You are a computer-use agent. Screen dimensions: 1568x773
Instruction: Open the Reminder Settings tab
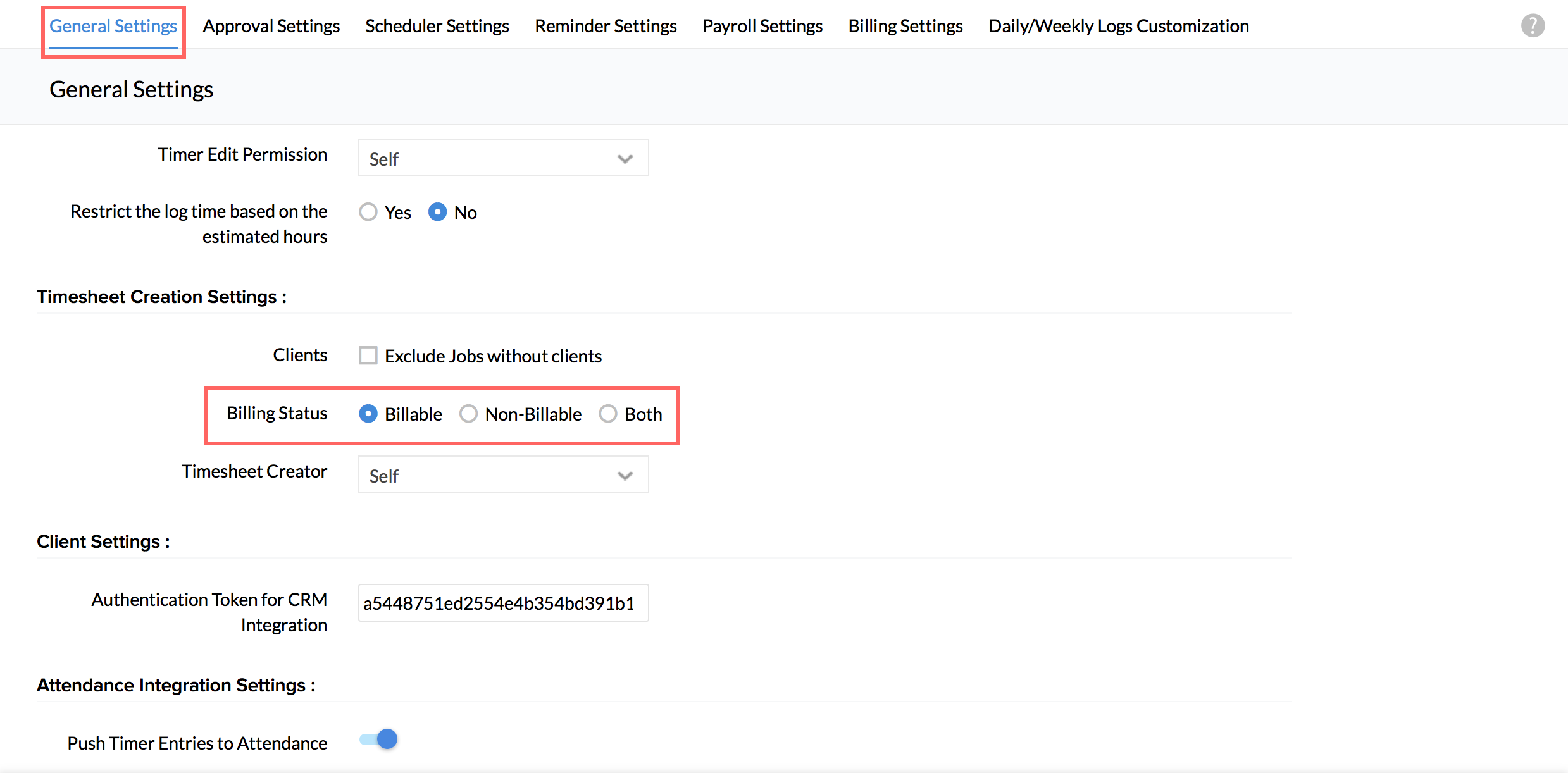(x=606, y=26)
